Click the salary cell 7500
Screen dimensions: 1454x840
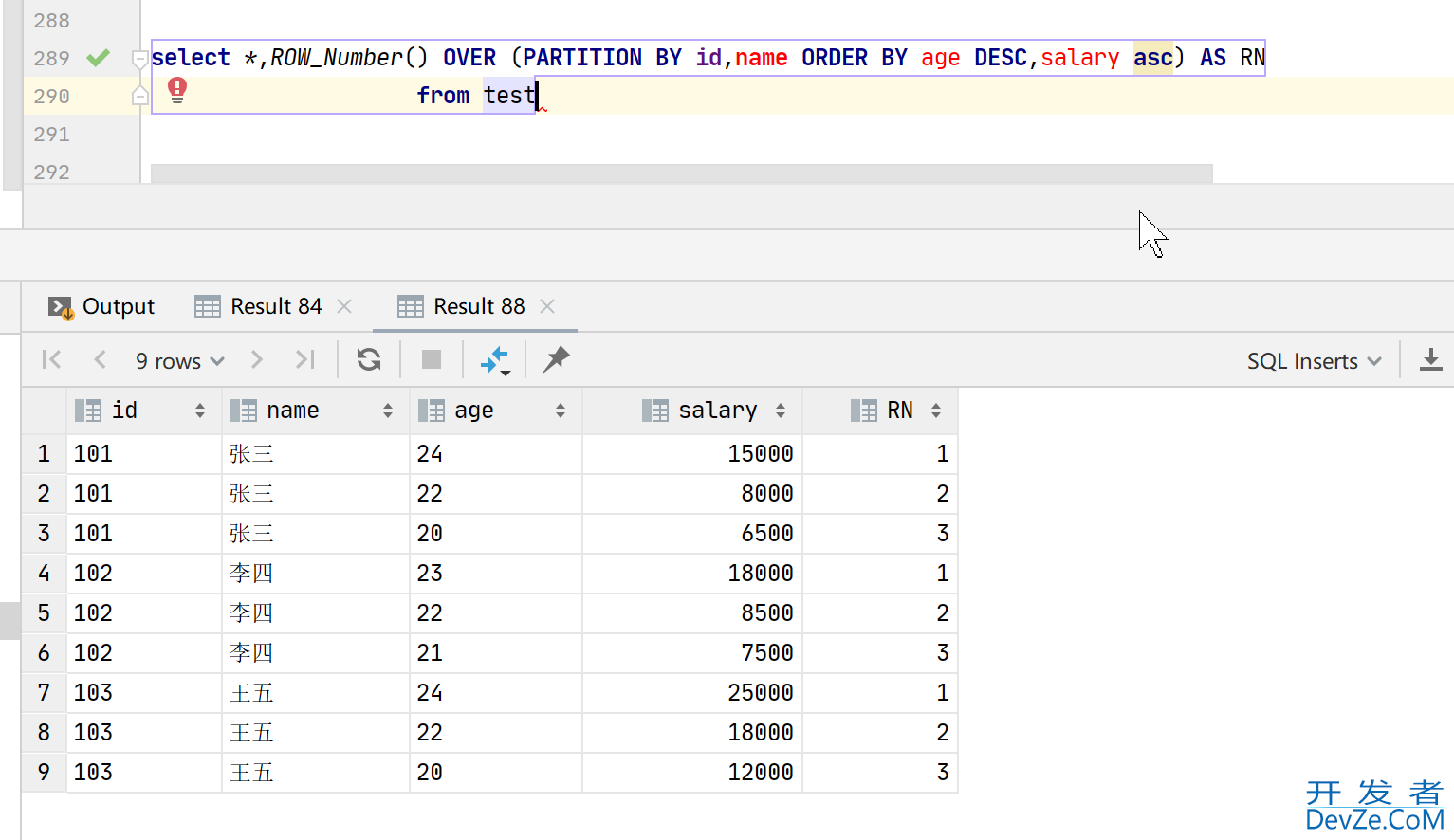coord(692,653)
